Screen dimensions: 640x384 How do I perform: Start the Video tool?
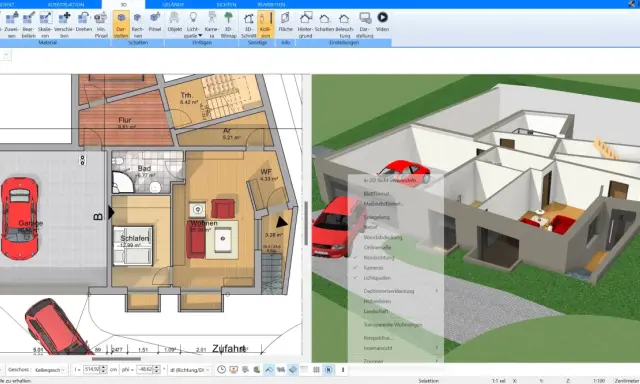(x=382, y=22)
